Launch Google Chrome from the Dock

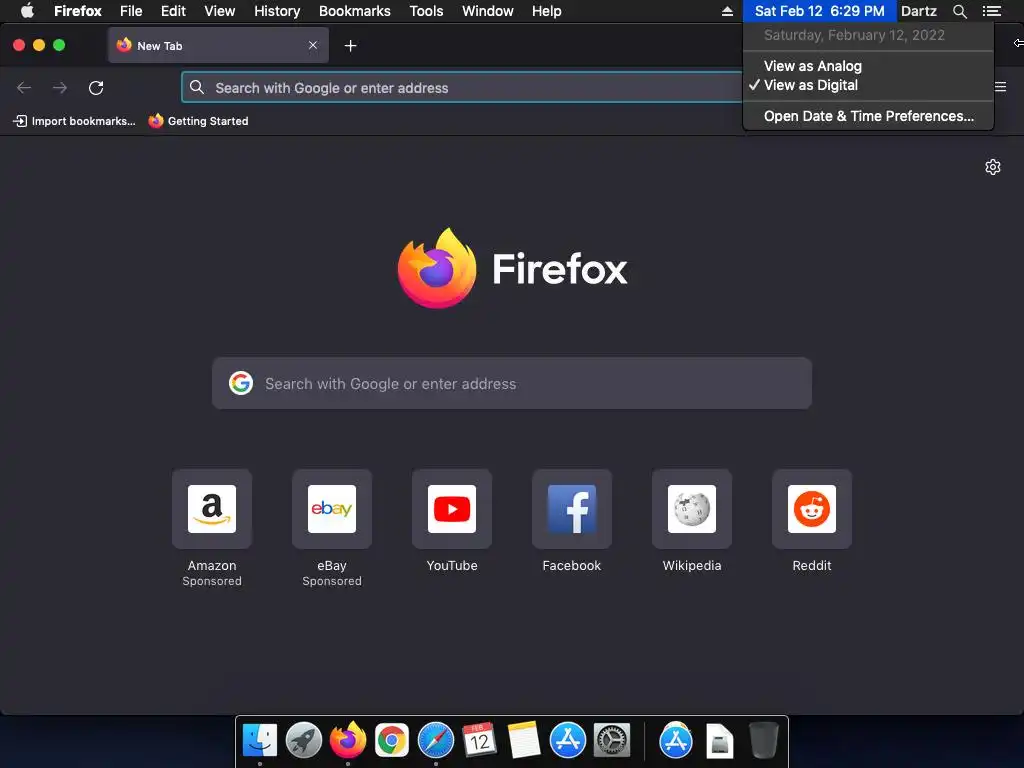pos(391,741)
